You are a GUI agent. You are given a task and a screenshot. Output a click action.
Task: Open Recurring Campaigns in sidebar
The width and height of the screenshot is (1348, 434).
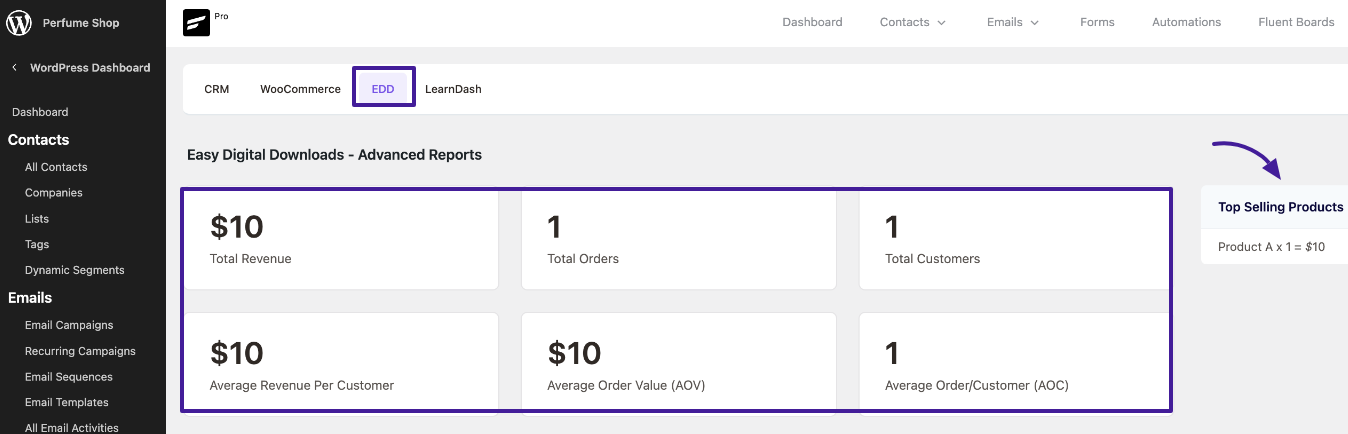(x=80, y=351)
